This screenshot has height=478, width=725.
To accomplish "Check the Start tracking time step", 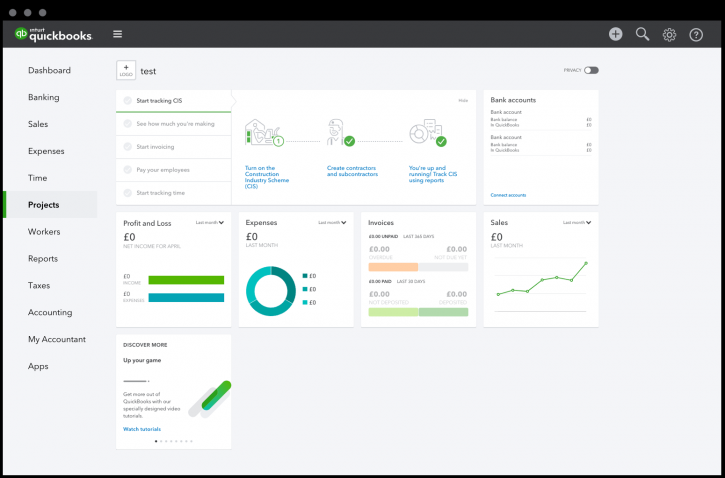I will click(128, 193).
